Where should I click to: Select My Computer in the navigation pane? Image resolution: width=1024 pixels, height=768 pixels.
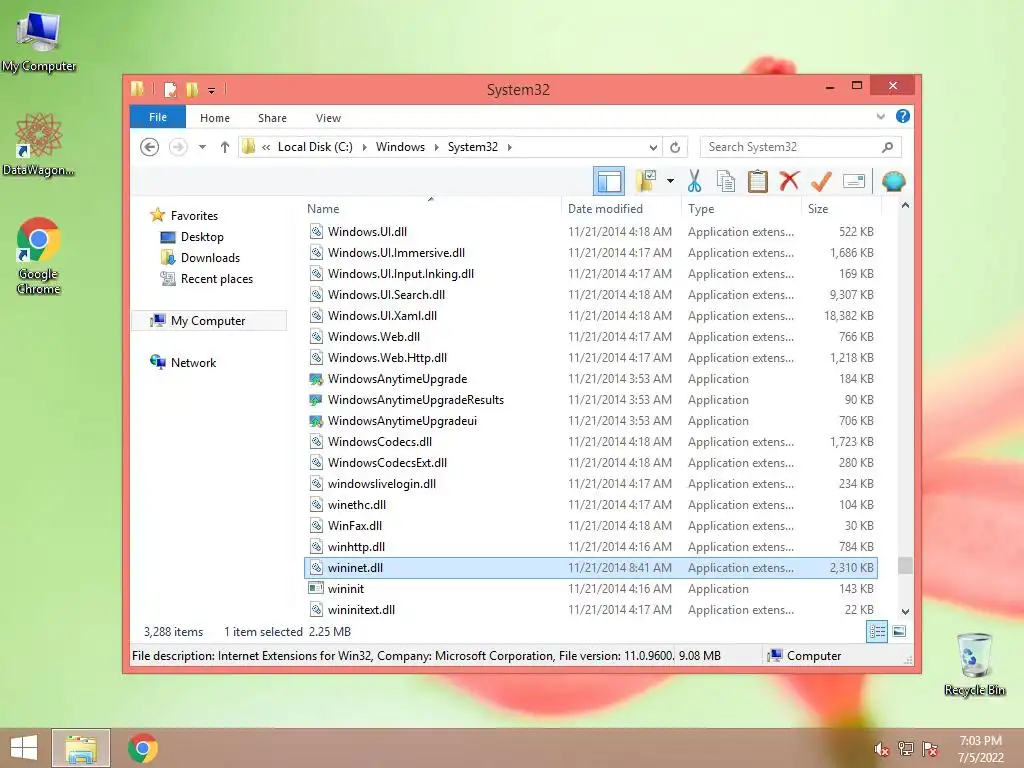[208, 321]
